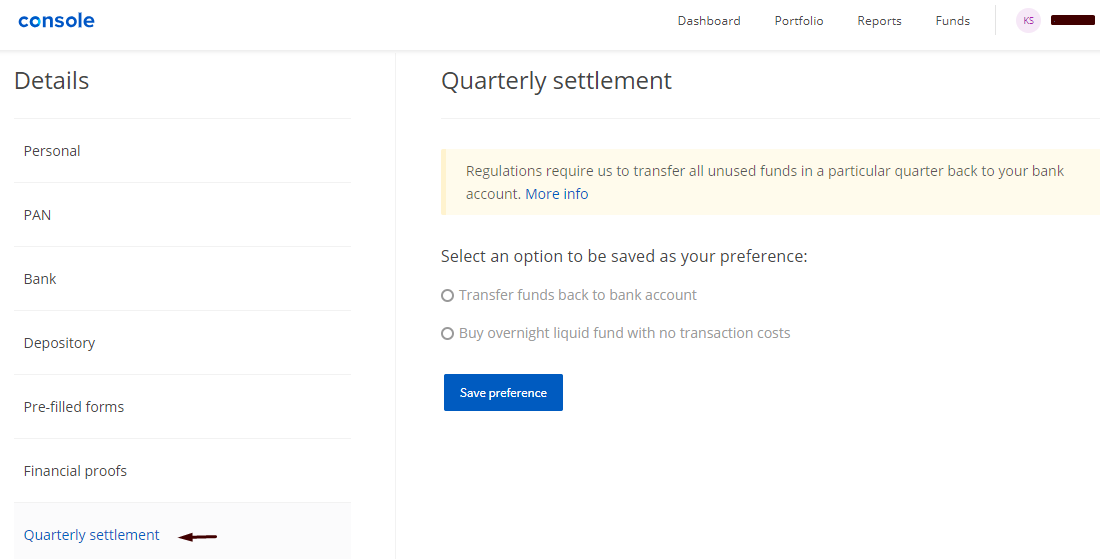Click the Console logo

tap(56, 21)
